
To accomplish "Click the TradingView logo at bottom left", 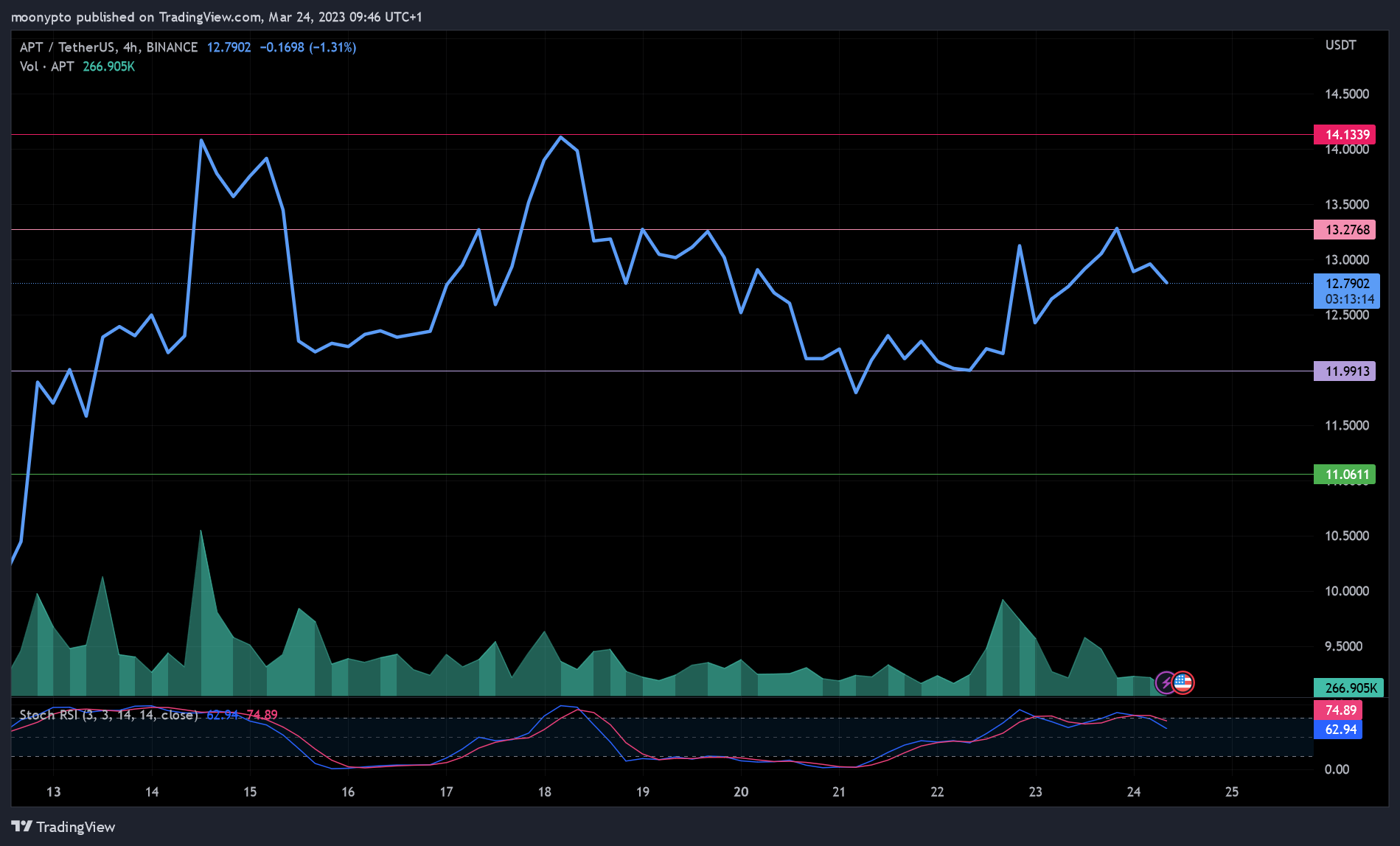I will pos(63,827).
